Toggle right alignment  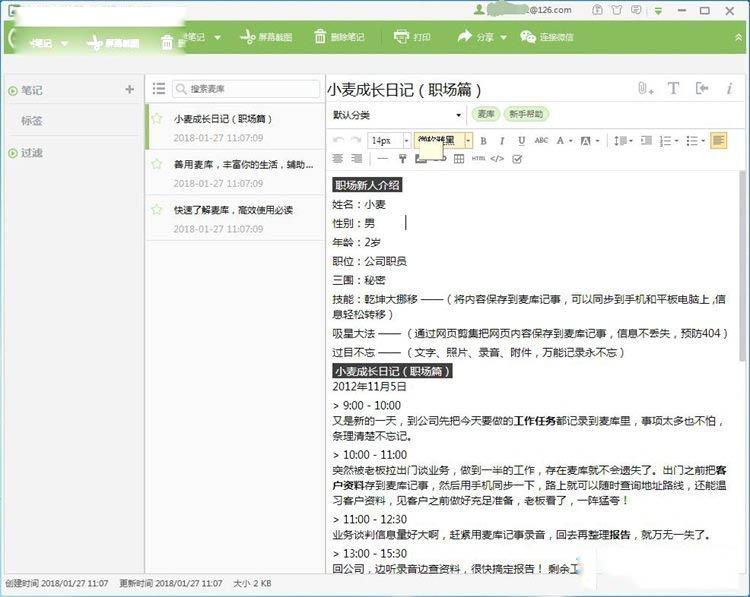[356, 159]
